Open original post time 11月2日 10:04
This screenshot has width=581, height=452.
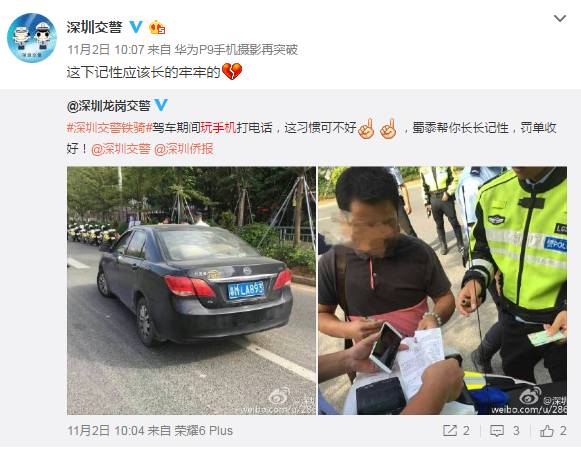[106, 431]
